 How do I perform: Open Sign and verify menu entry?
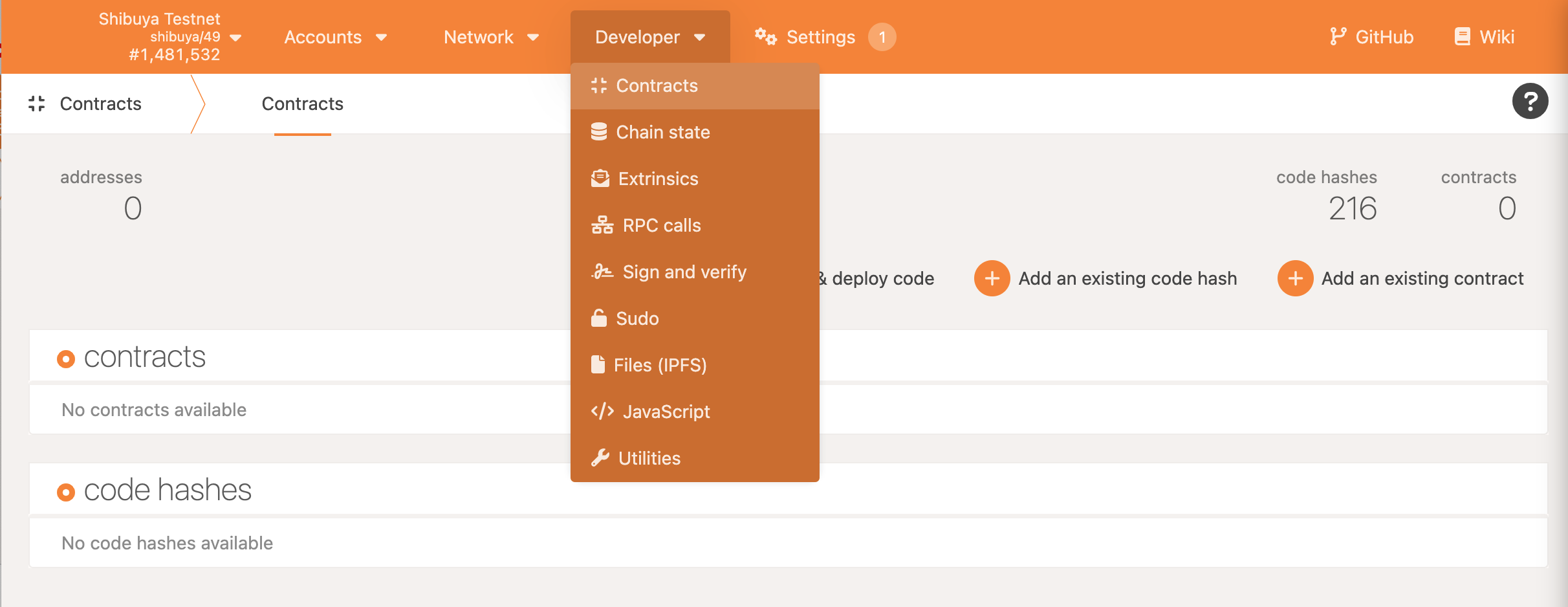pyautogui.click(x=684, y=272)
